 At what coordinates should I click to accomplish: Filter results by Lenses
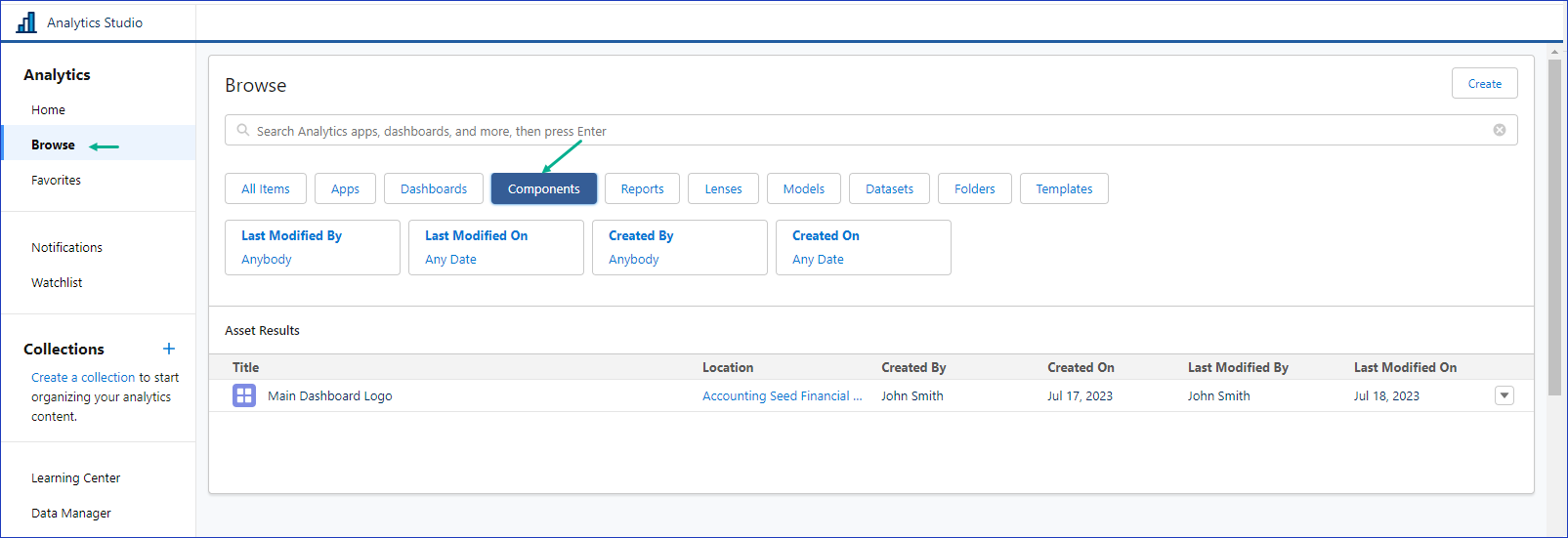point(723,188)
